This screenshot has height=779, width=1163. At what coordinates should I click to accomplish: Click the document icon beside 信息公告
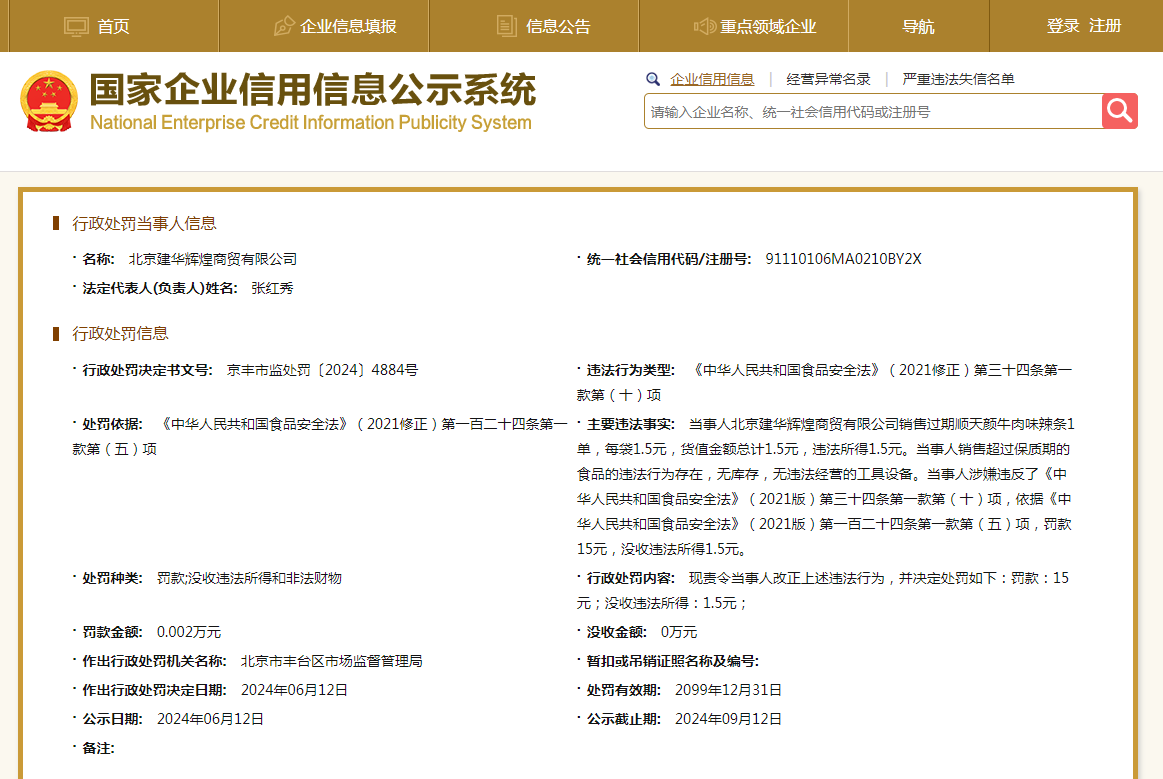pyautogui.click(x=507, y=27)
